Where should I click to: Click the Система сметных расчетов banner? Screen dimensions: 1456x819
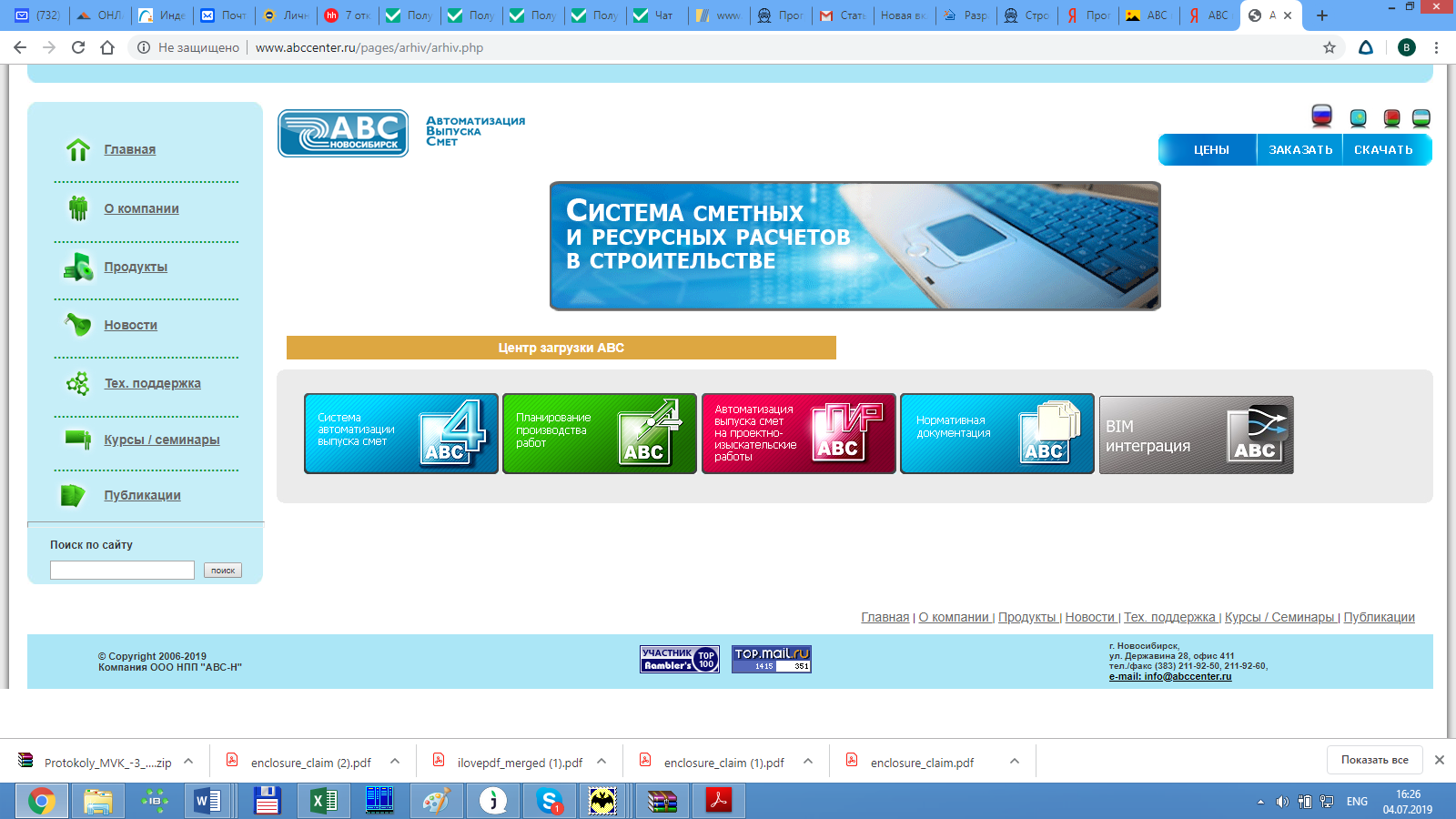[x=855, y=246]
